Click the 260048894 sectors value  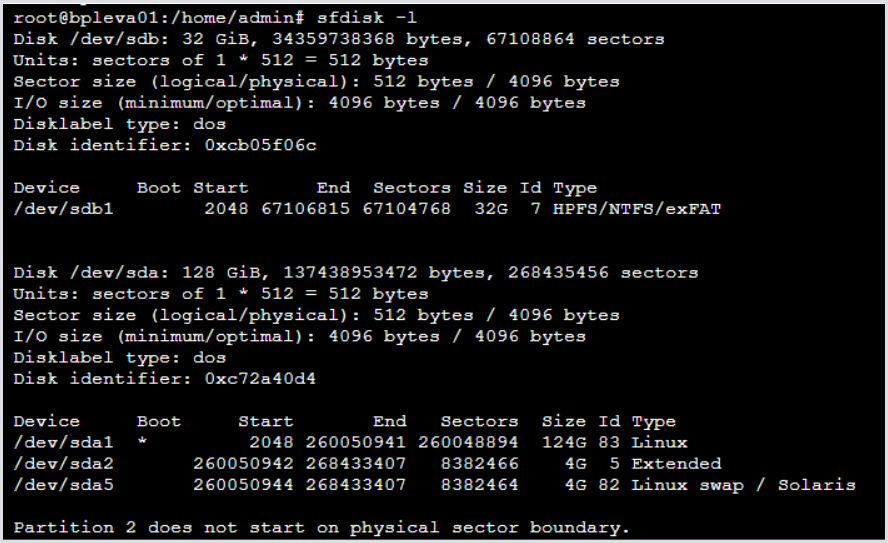[x=479, y=442]
